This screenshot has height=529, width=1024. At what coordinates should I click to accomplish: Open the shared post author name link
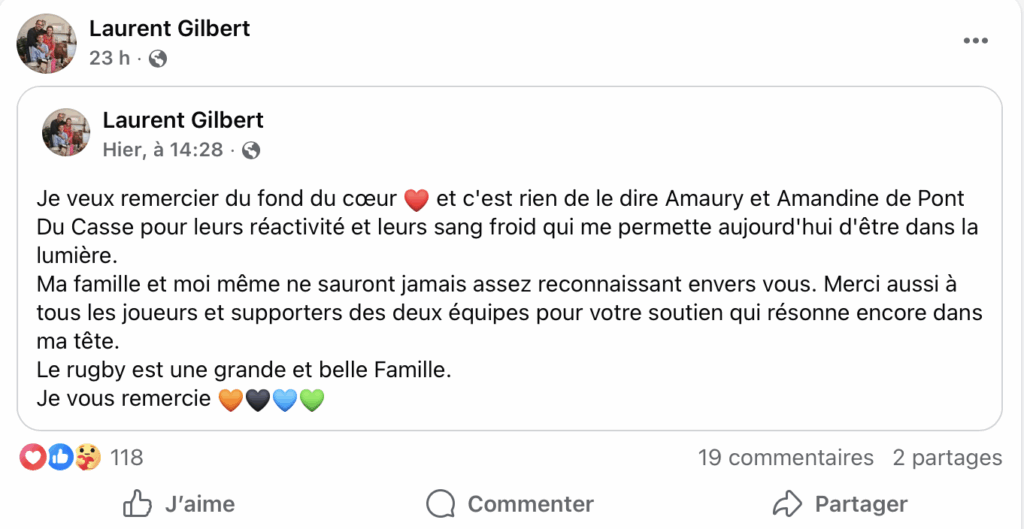(183, 120)
